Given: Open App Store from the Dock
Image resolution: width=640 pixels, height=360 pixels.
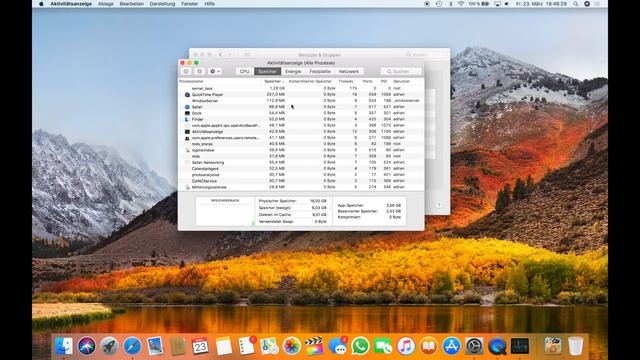Looking at the screenshot, I should tap(451, 346).
